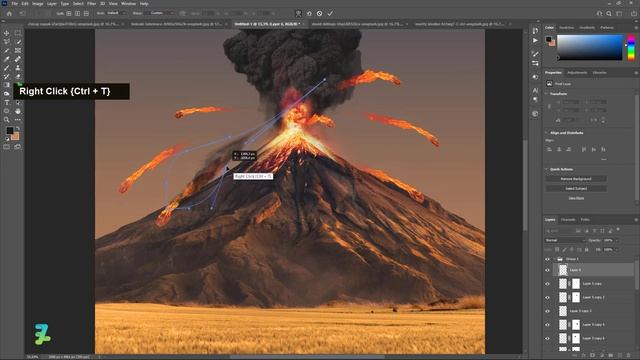Select the Frame tool
Image resolution: width=640 pixels, height=360 pixels.
(x=18, y=51)
